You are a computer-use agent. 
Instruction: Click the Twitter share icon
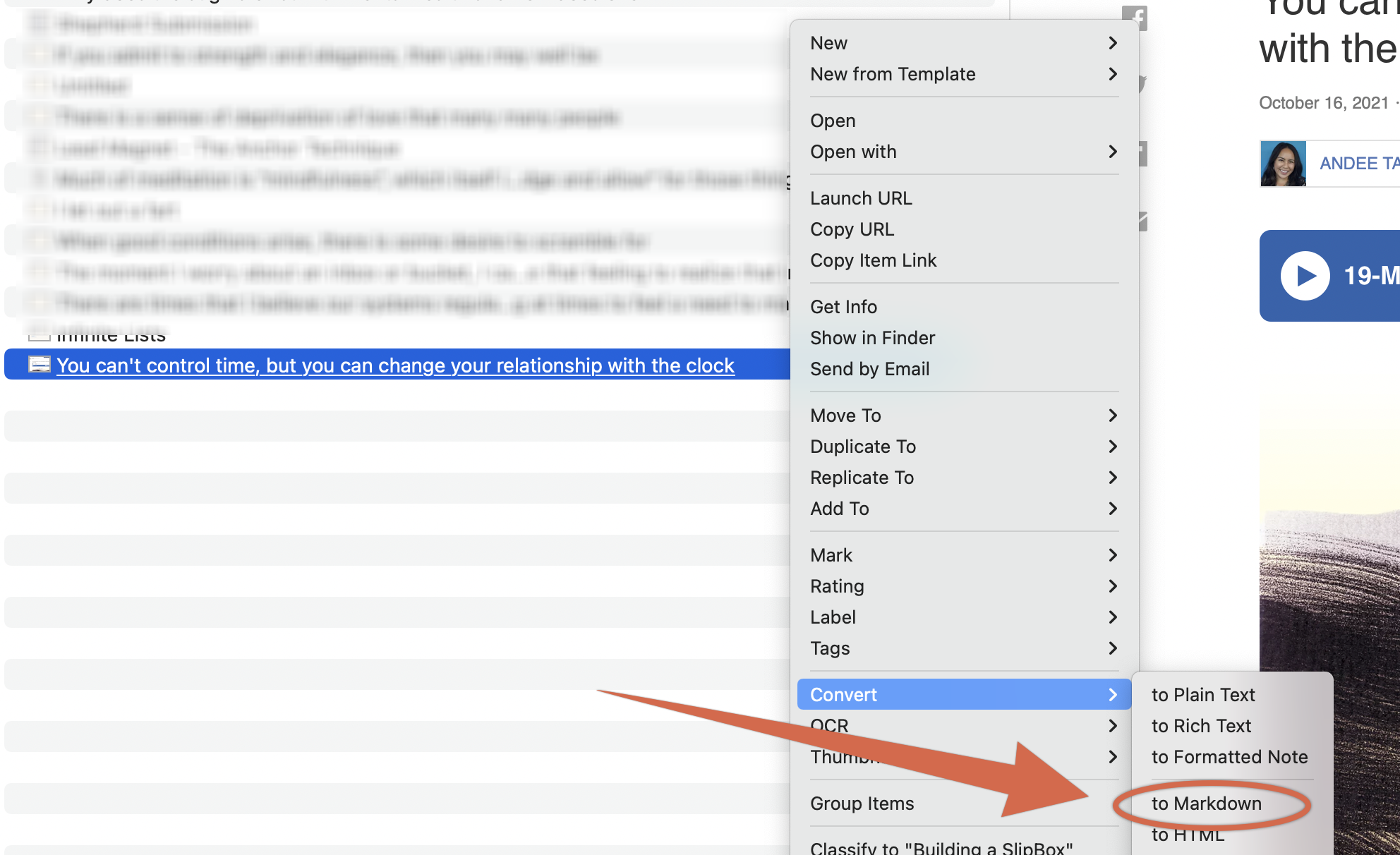click(x=1142, y=83)
